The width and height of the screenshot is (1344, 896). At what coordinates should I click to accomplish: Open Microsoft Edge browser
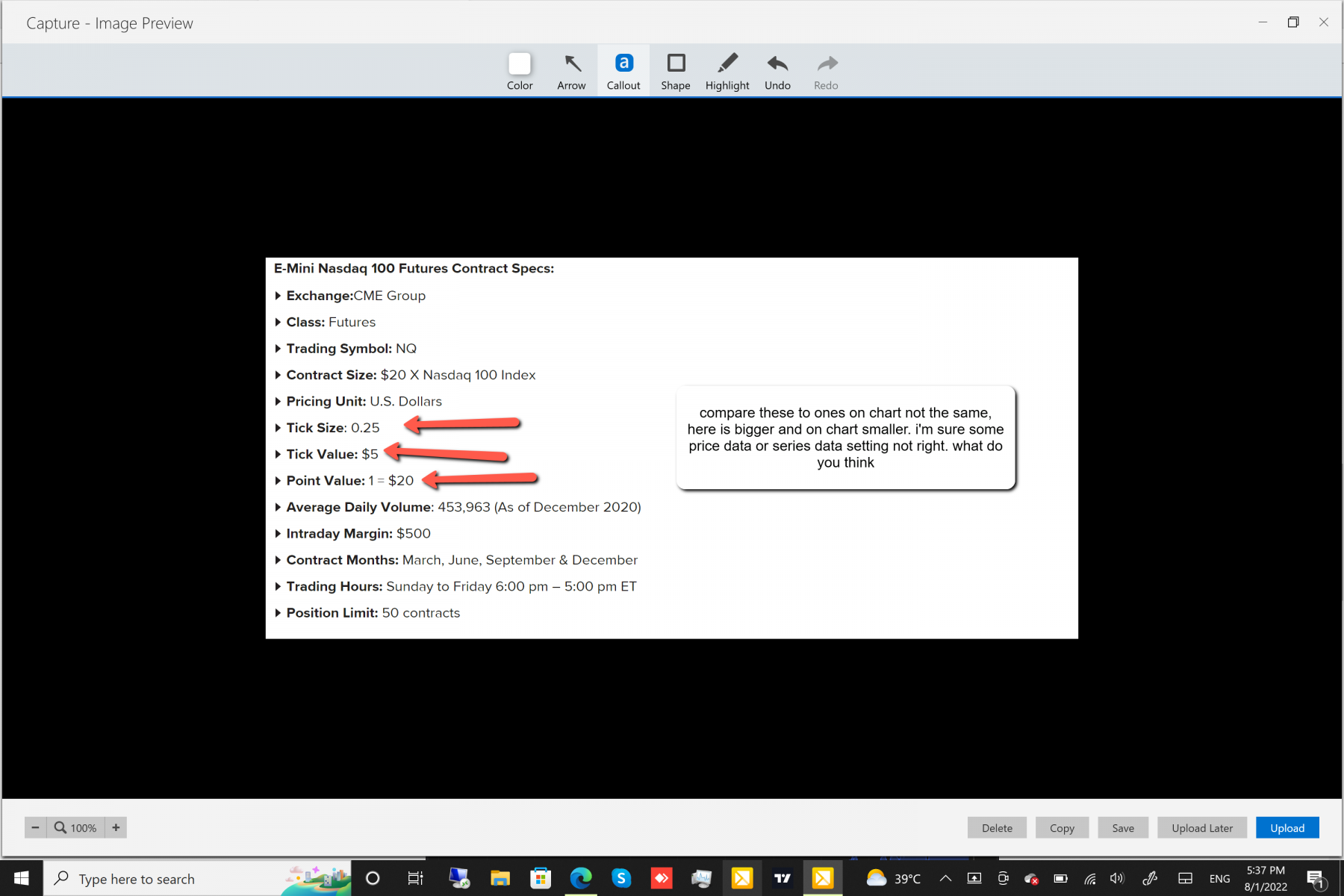[581, 878]
